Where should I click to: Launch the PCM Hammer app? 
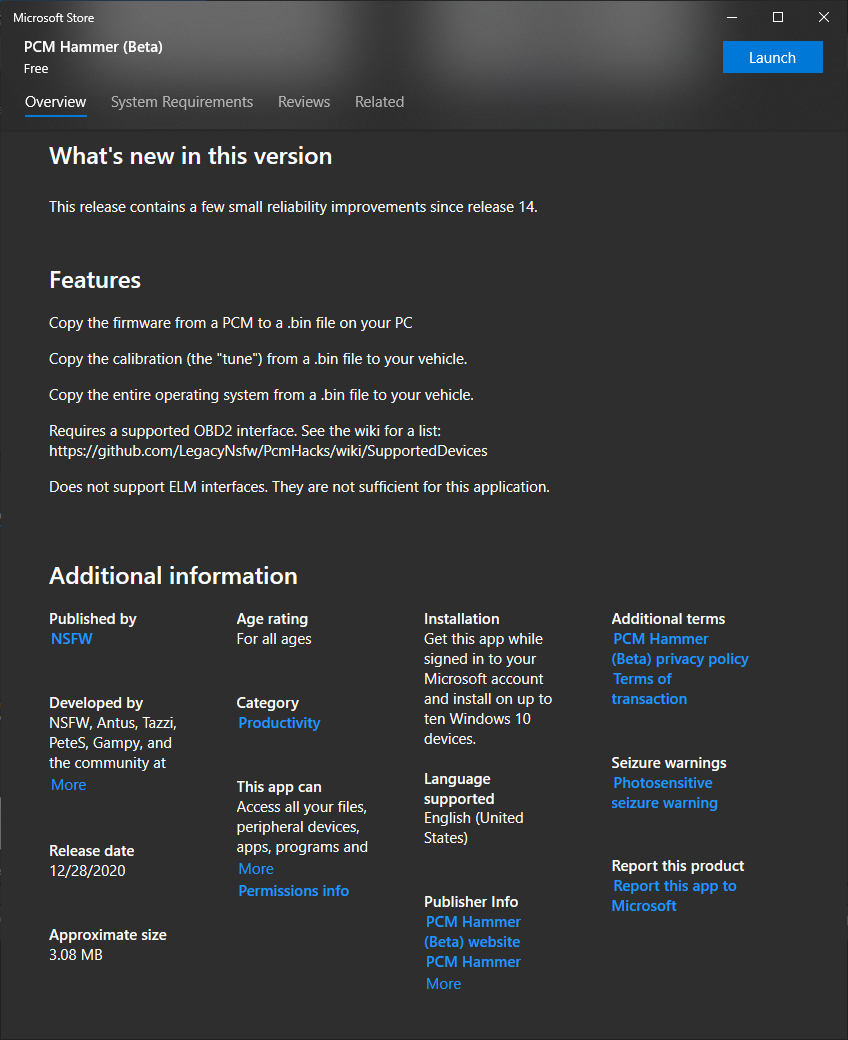click(x=772, y=58)
